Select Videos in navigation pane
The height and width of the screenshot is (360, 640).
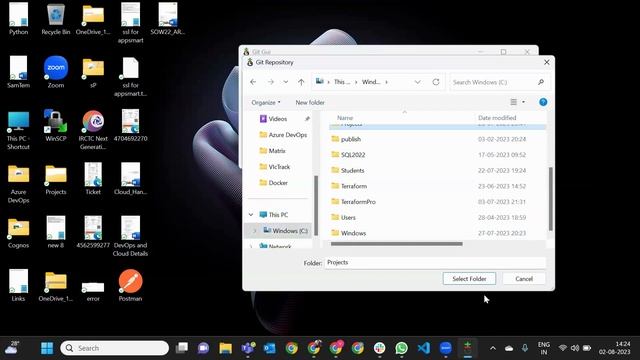(278, 119)
